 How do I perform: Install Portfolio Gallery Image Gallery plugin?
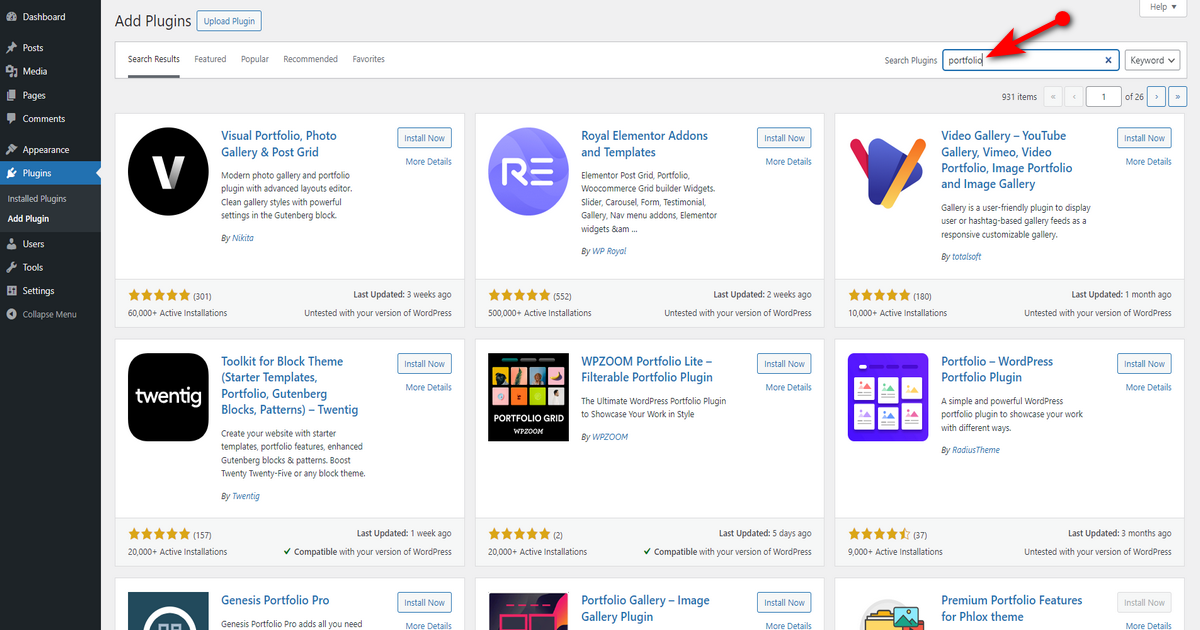(x=784, y=603)
